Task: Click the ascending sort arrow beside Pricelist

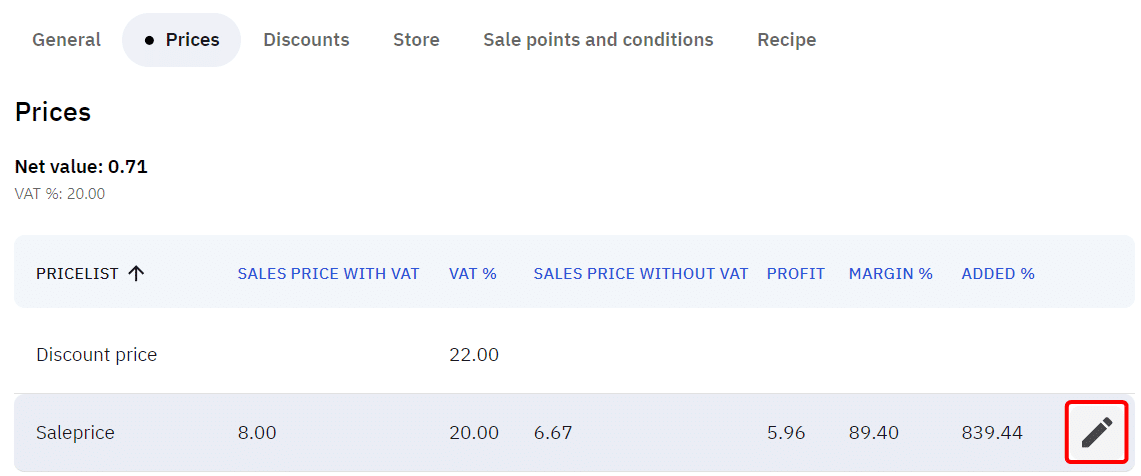Action: [x=137, y=273]
